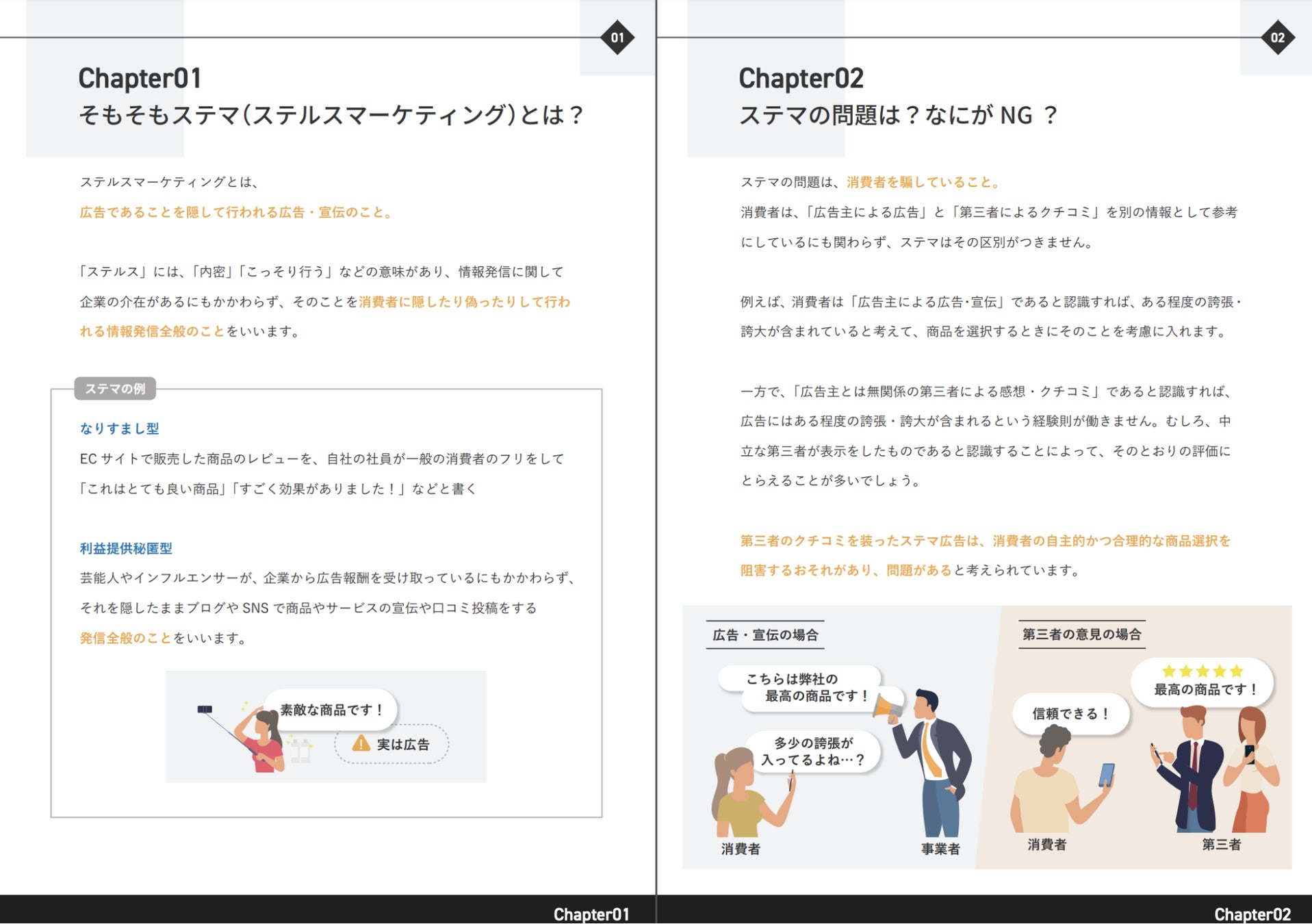Select the 事業者 businessman illustration with megaphone

(x=931, y=763)
